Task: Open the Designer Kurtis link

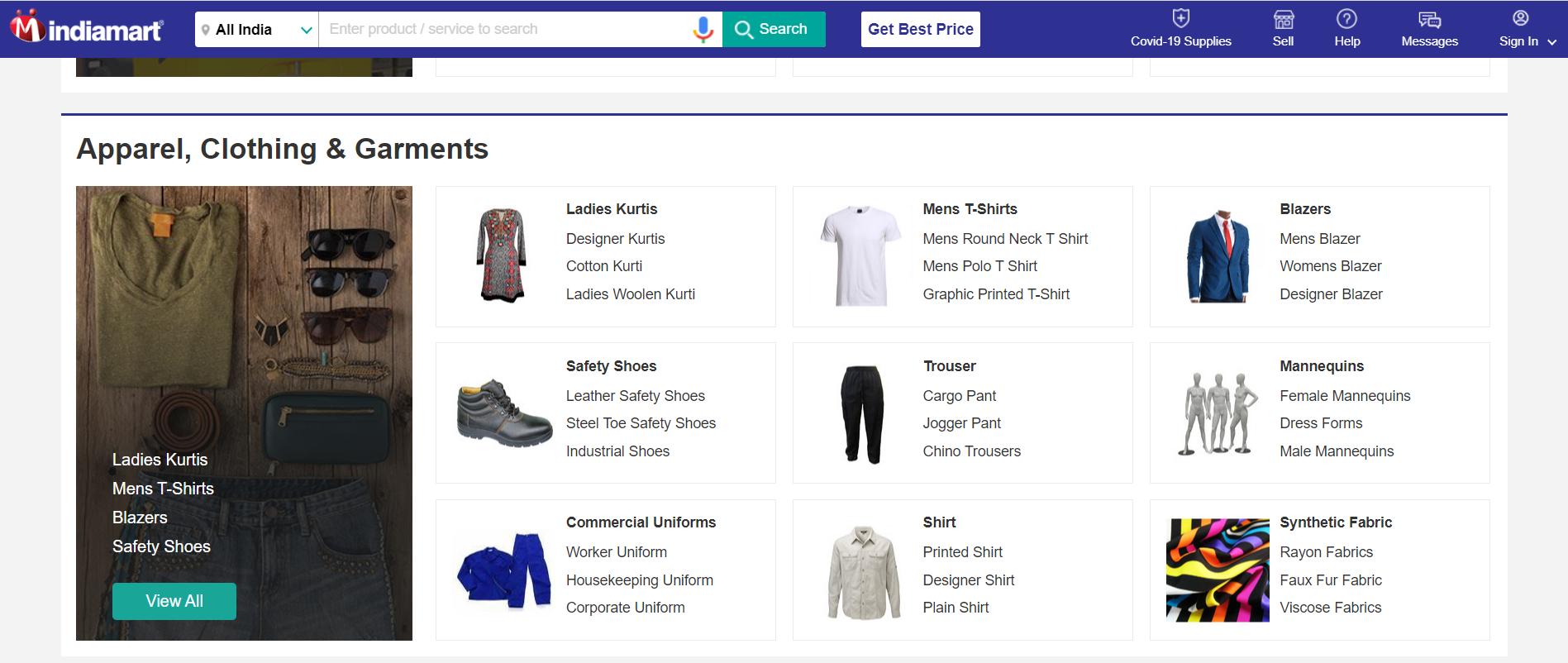Action: point(615,239)
